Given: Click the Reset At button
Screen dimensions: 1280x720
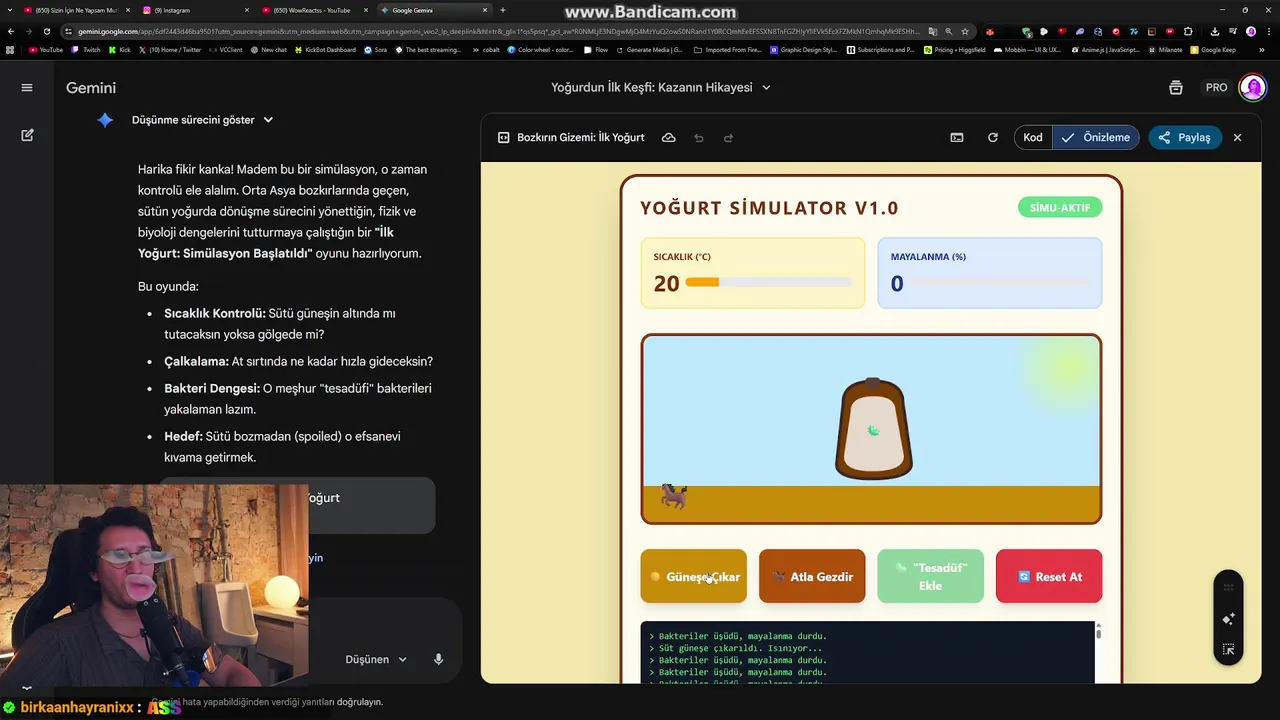Looking at the screenshot, I should (1049, 576).
